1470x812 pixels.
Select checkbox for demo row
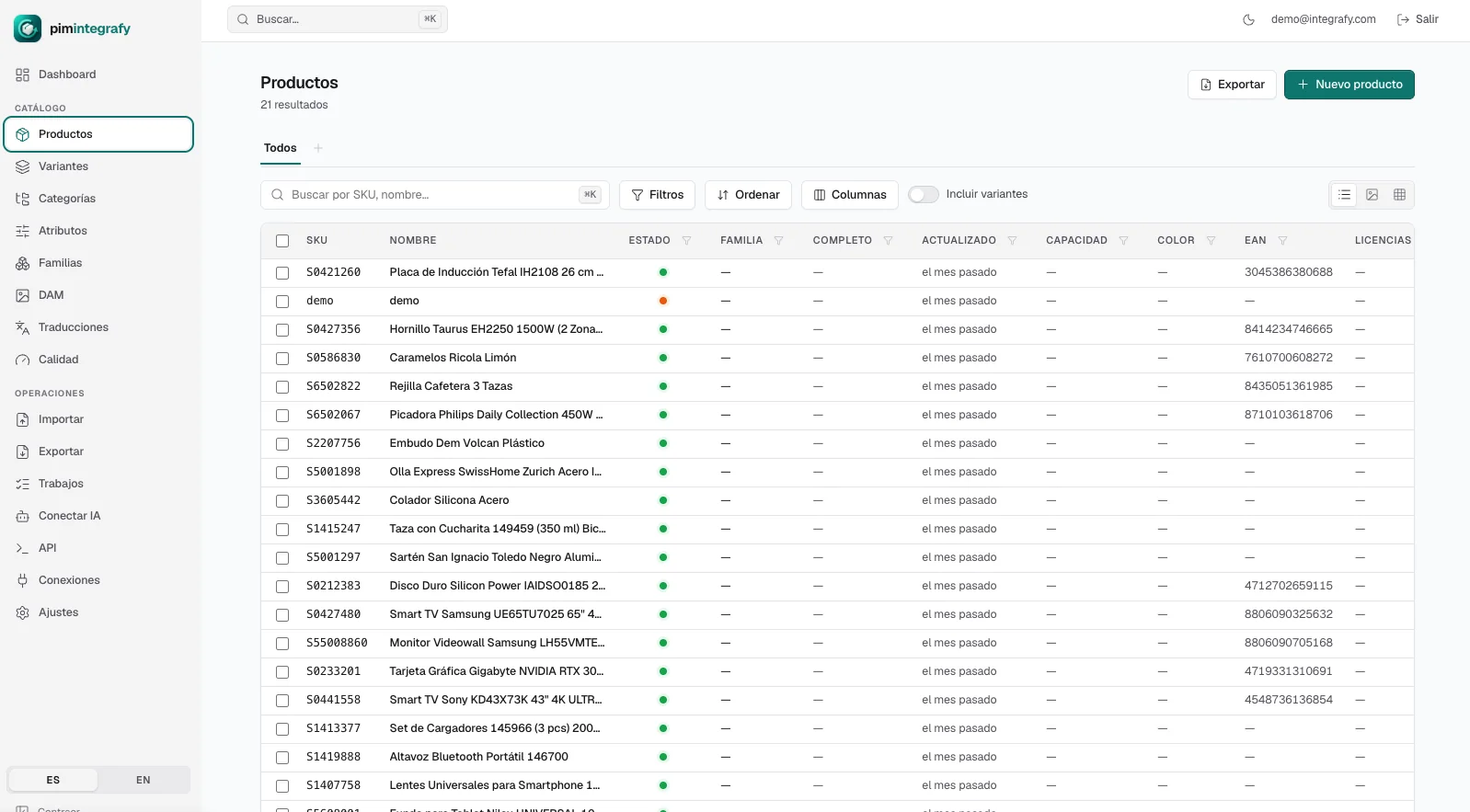pos(282,302)
